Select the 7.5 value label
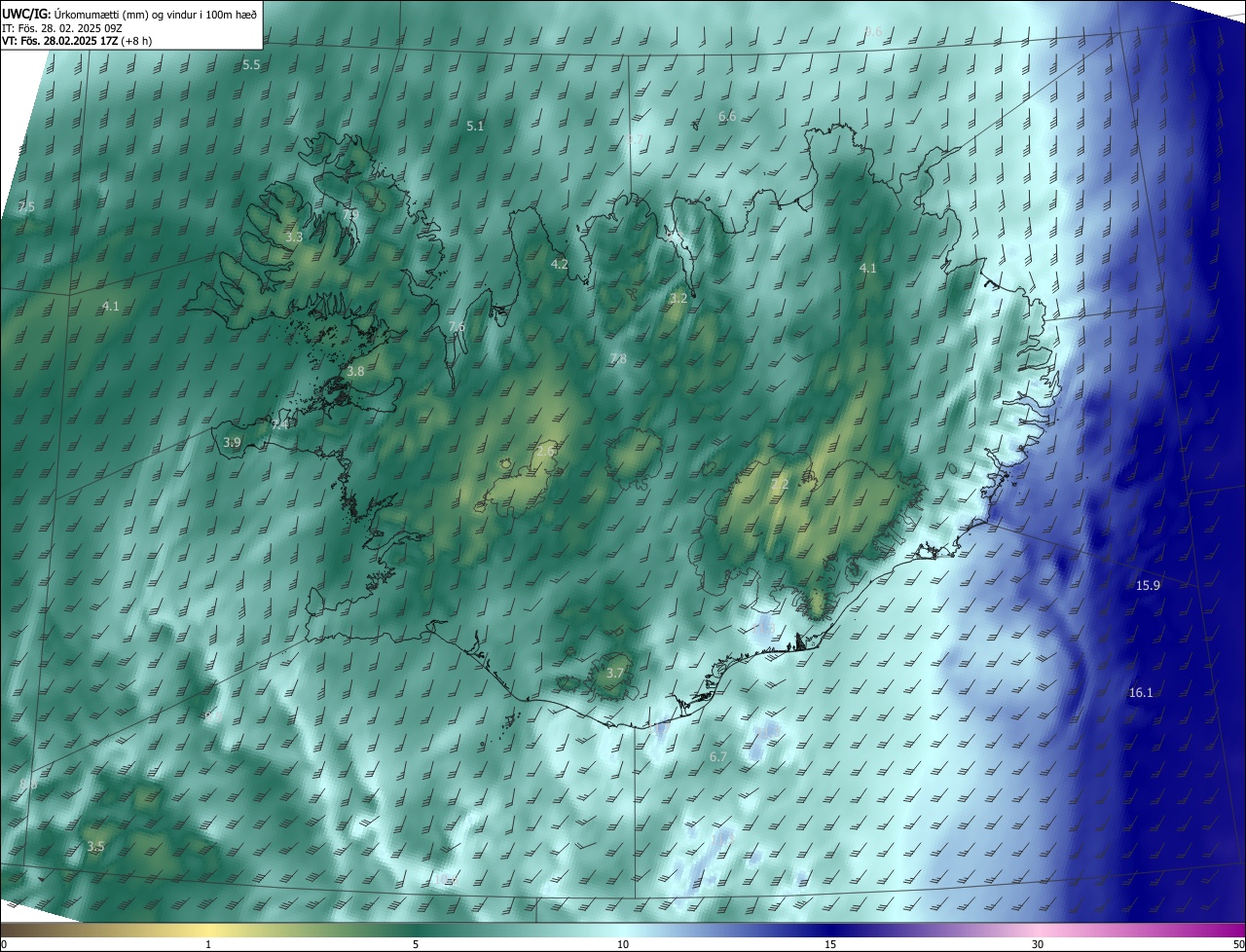 click(26, 206)
